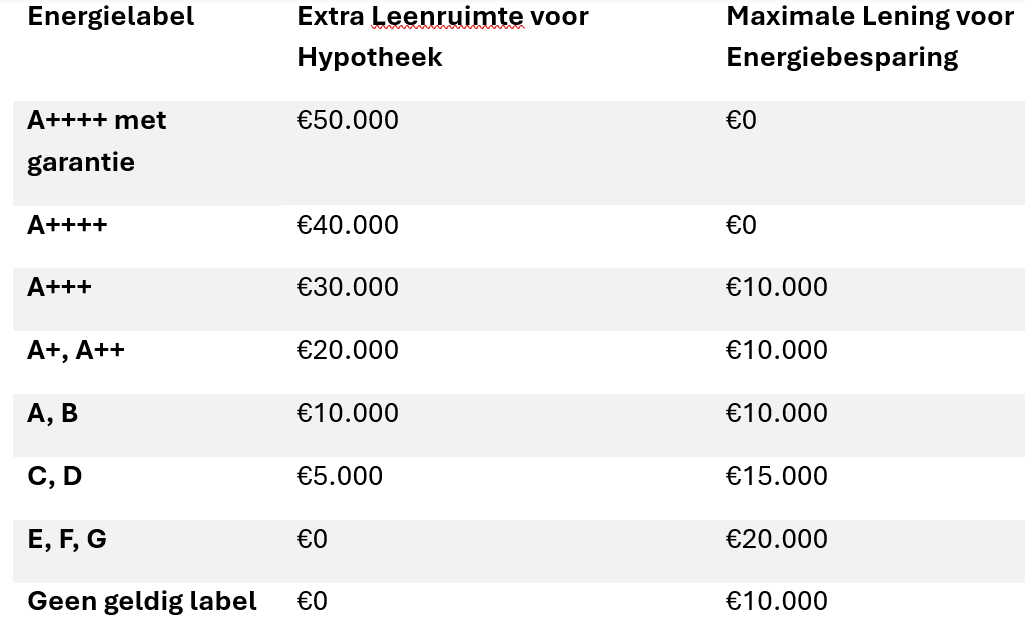Click the €40.000 cell in A++++ row
This screenshot has width=1025, height=624.
[348, 225]
